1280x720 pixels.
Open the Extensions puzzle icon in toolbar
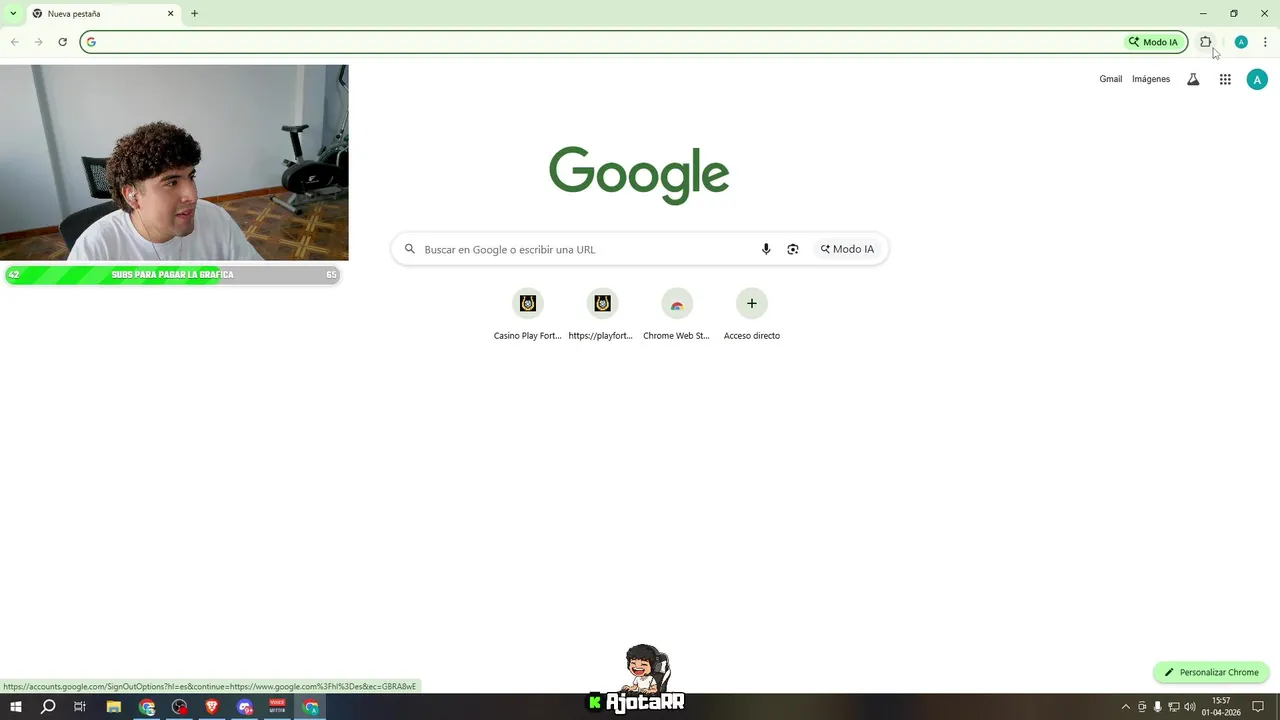[x=1205, y=42]
